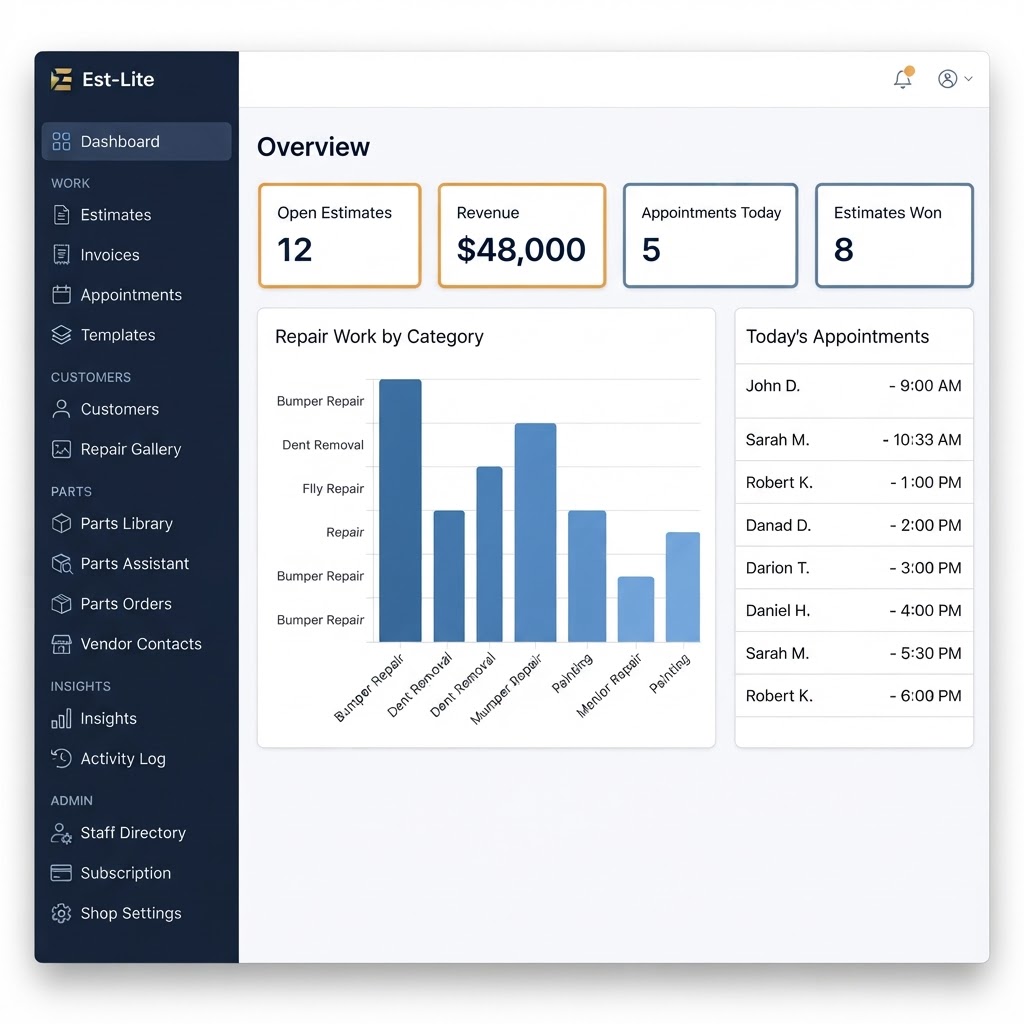Select the Mumper Repair chart bar

(x=536, y=533)
